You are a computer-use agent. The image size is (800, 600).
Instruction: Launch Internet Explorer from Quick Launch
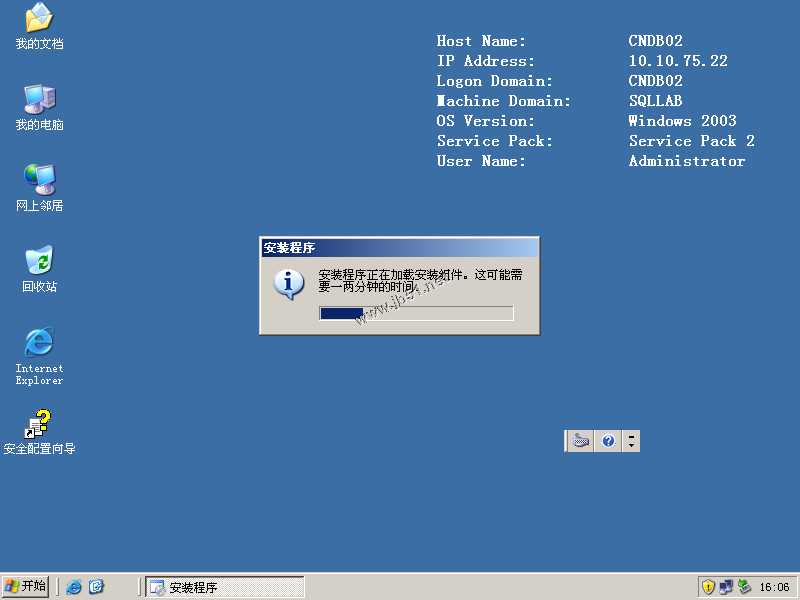75,587
